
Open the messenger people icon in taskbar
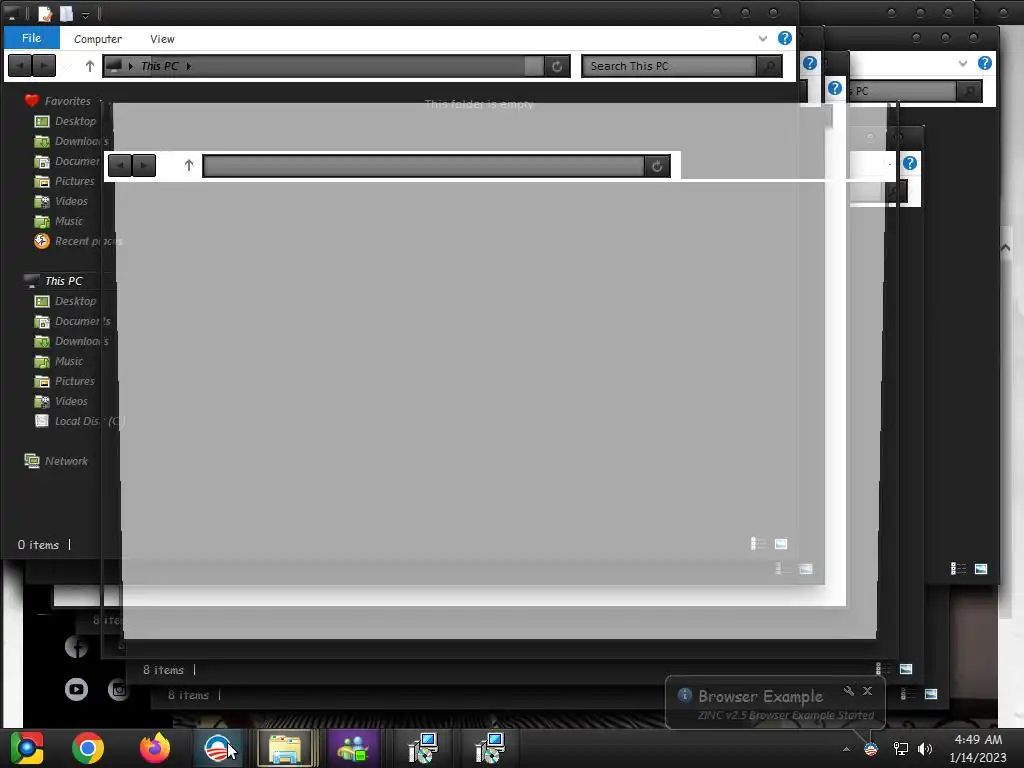click(353, 748)
